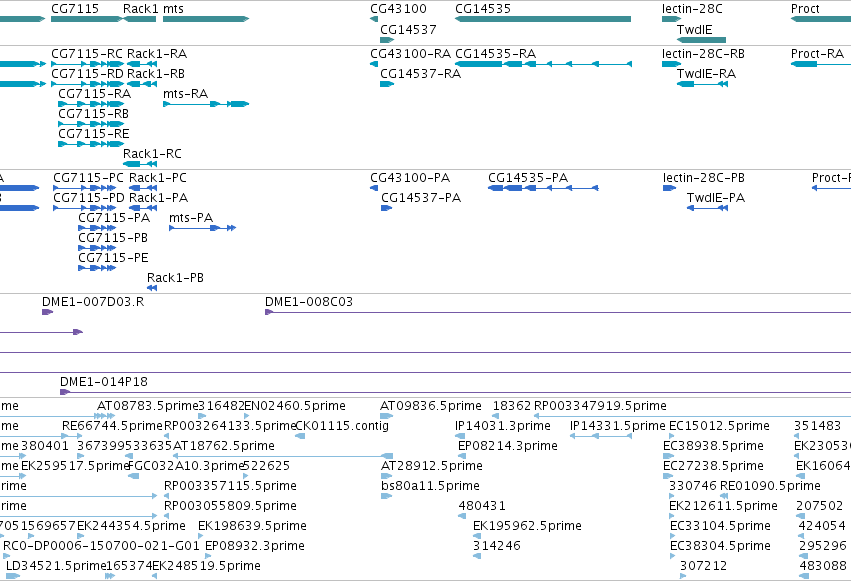Select the DME1-014P18 clone label
Screen dimensions: 851x581
click(x=104, y=382)
